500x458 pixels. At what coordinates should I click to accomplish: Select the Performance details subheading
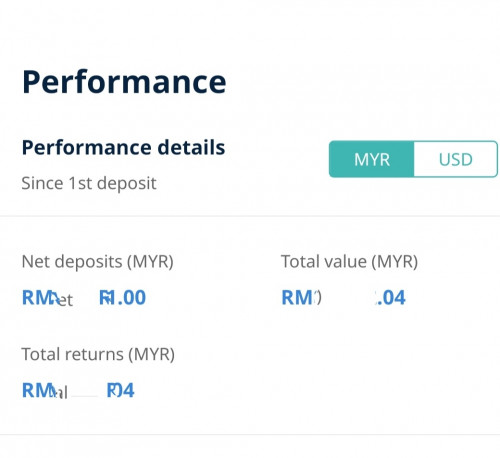pyautogui.click(x=123, y=147)
